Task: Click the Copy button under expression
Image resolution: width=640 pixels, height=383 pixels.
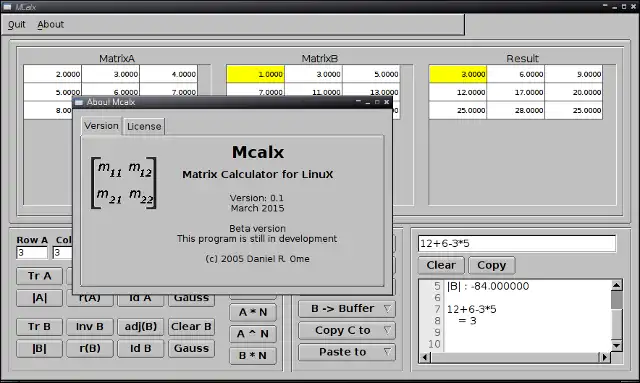Action: click(x=492, y=265)
